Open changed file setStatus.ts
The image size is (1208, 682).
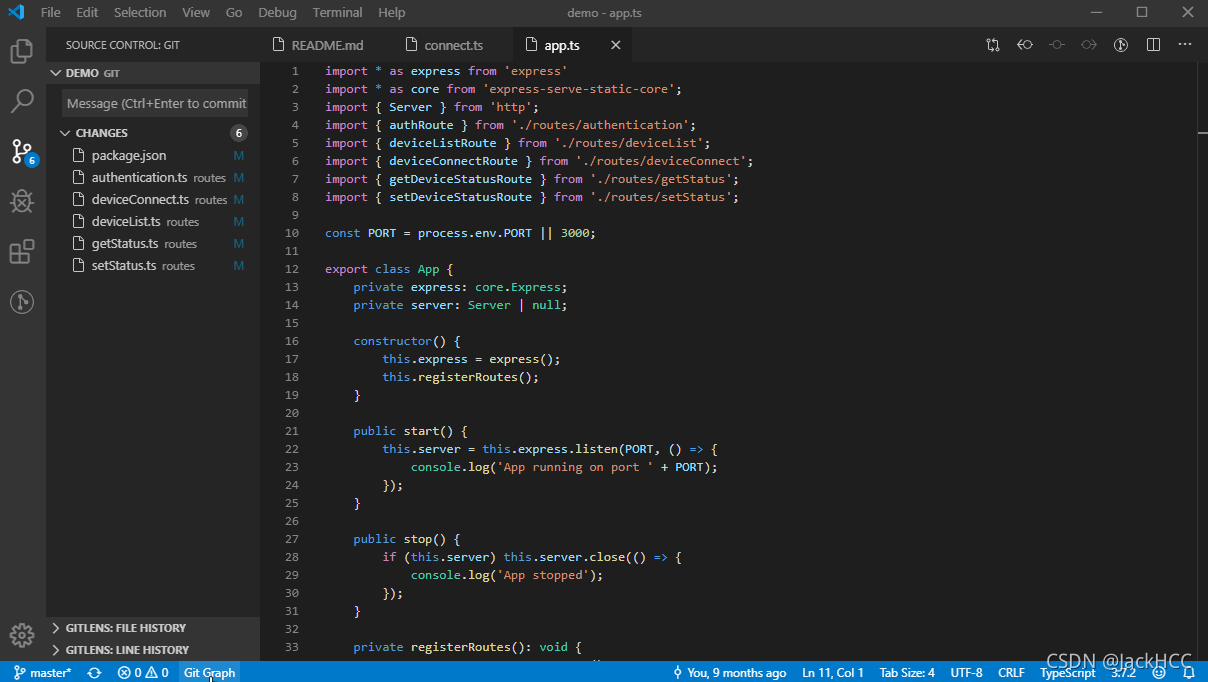pos(153,265)
